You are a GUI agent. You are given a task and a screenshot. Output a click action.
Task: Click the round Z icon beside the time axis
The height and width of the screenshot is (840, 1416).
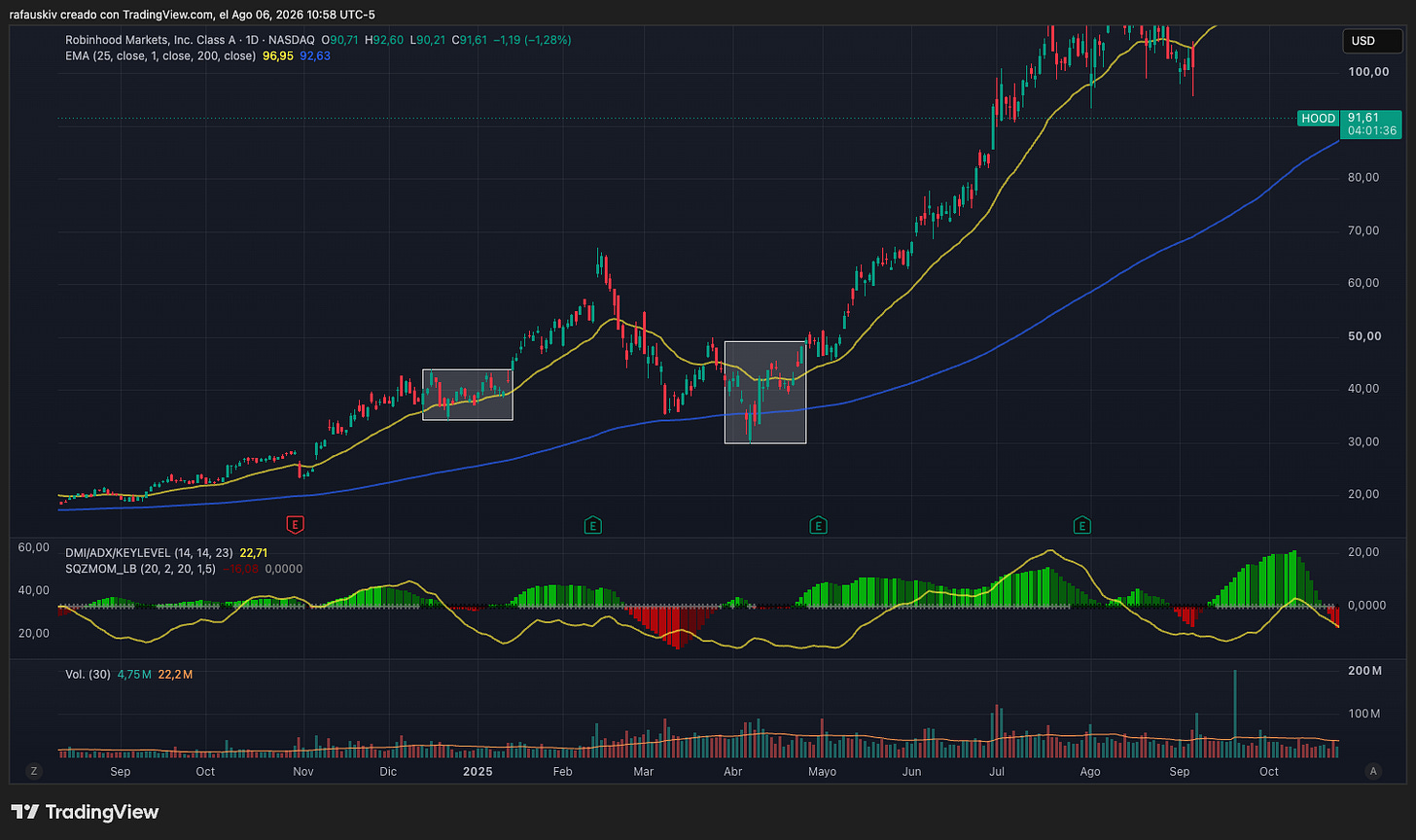coord(34,771)
